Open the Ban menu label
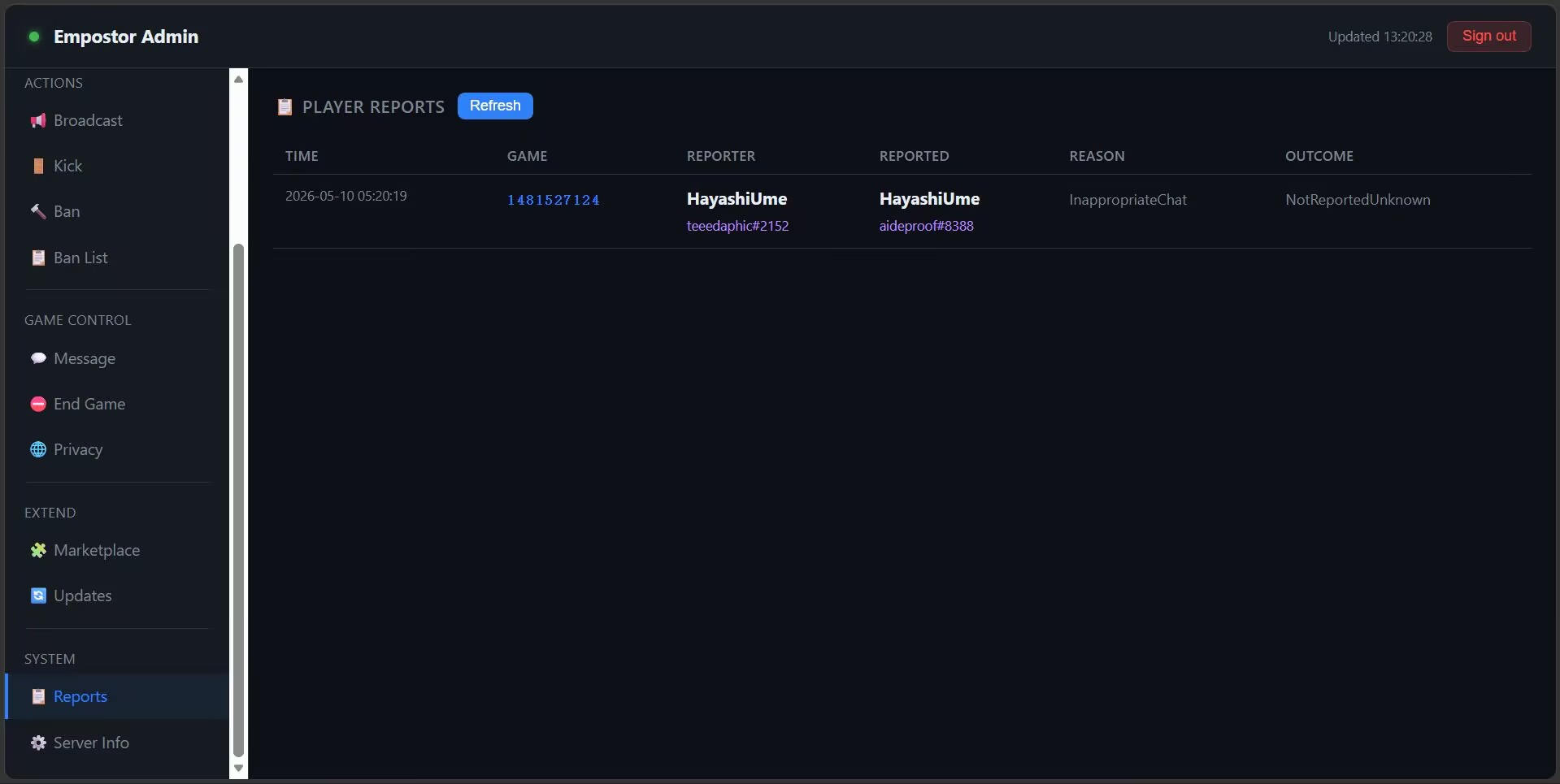Image resolution: width=1560 pixels, height=784 pixels. [x=67, y=211]
